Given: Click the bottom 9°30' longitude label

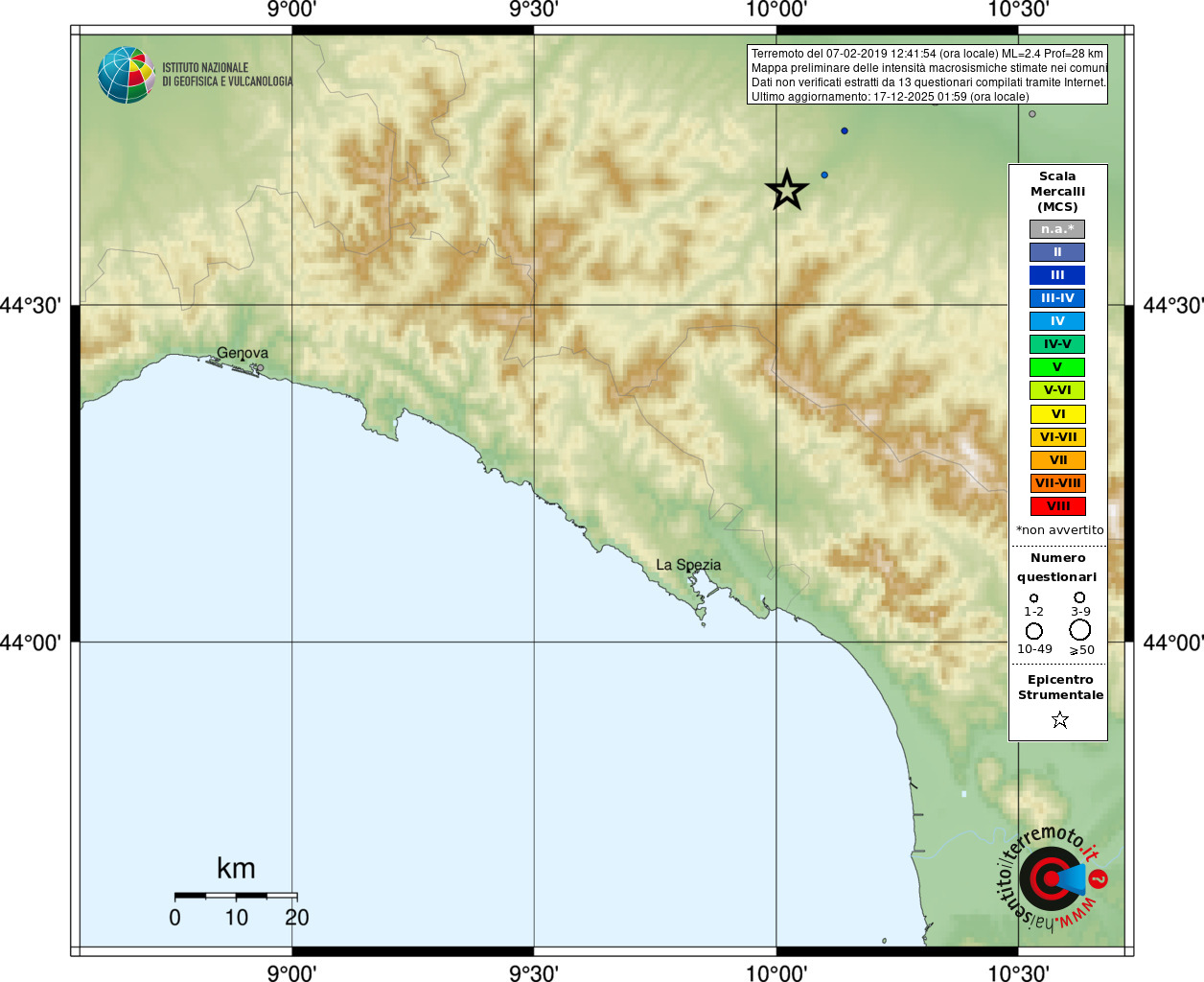Looking at the screenshot, I should (x=534, y=973).
